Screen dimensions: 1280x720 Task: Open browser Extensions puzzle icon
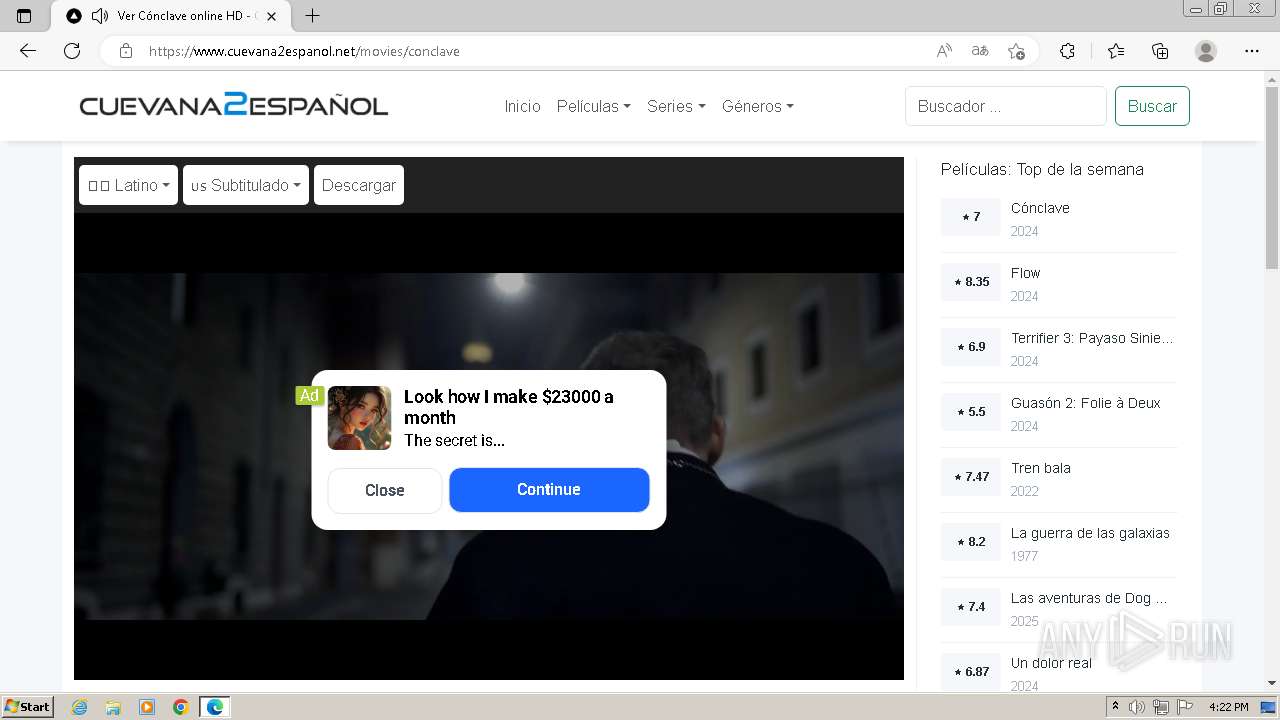[1067, 51]
